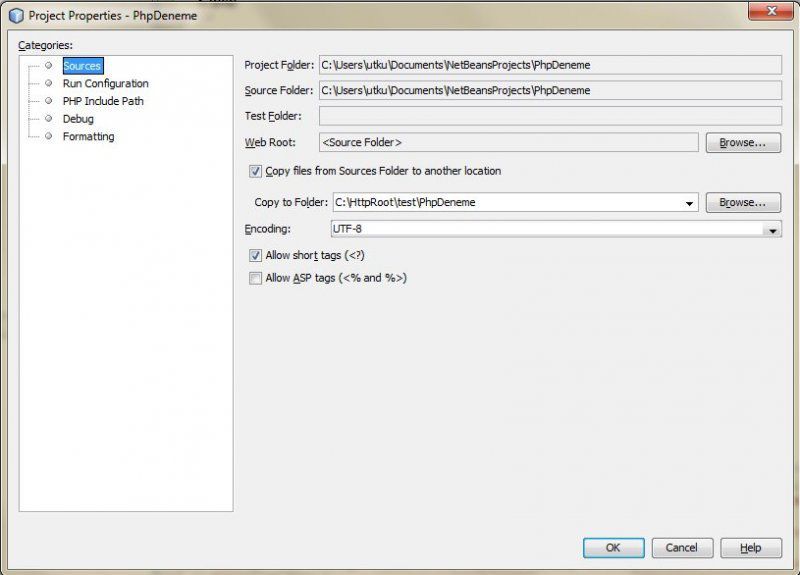
Task: Uncheck Copy files from Sources Folder option
Action: coord(255,171)
